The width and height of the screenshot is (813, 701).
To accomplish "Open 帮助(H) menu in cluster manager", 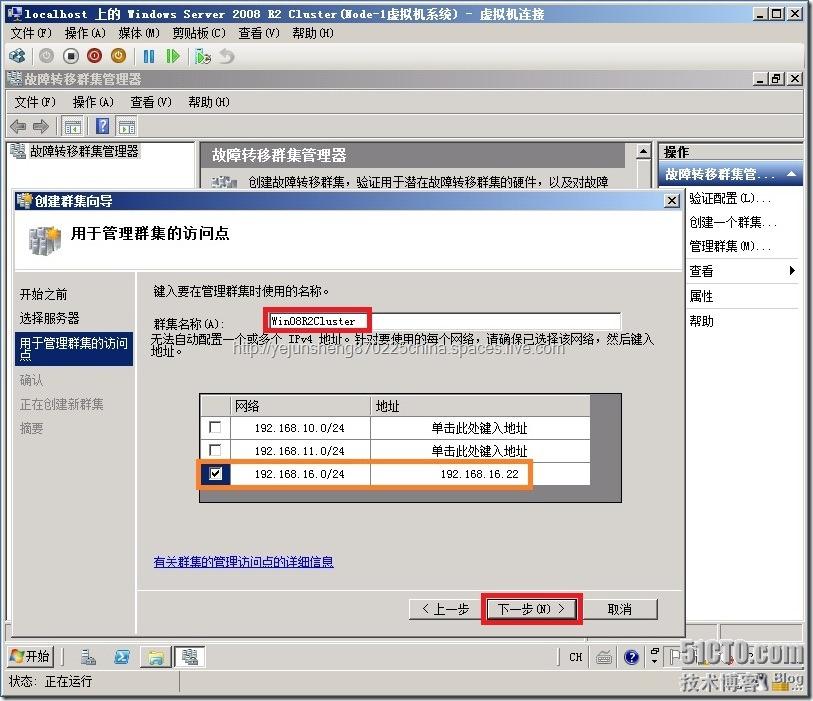I will pos(209,102).
